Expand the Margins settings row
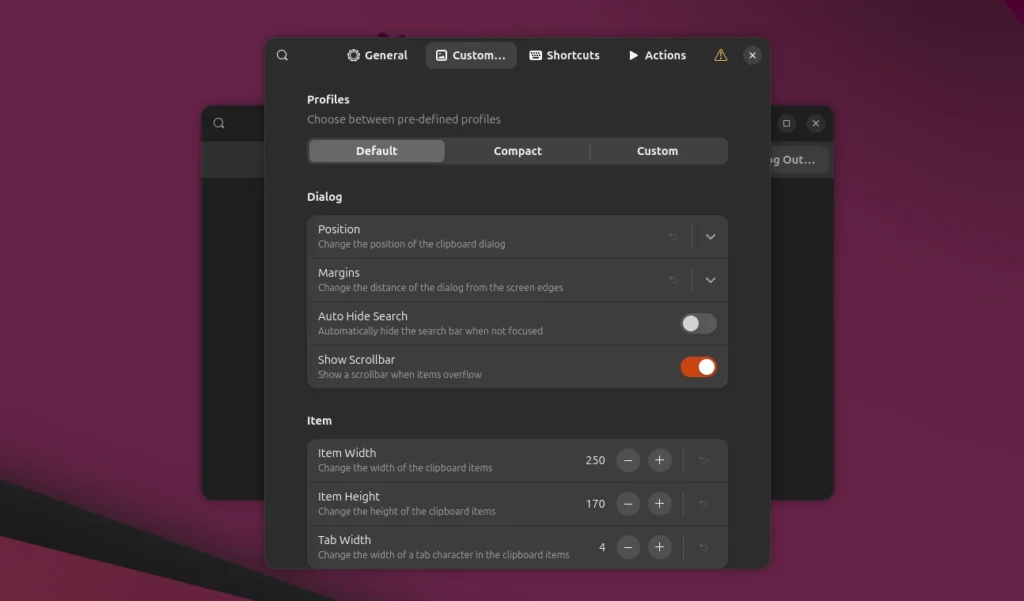 point(710,280)
